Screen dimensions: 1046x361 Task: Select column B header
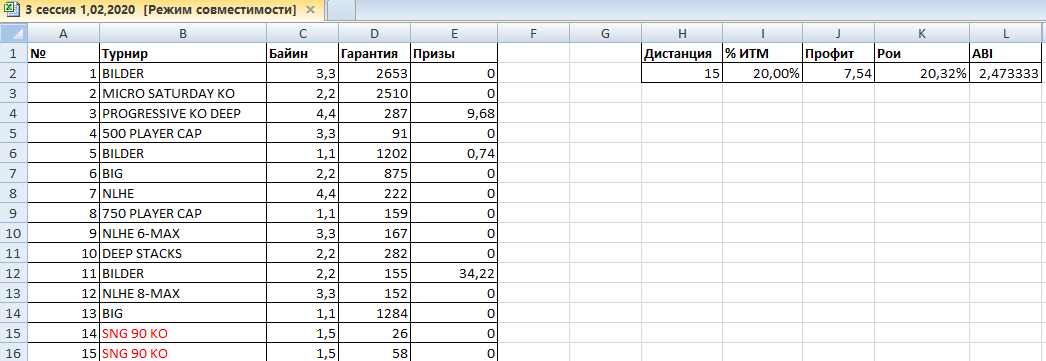(x=183, y=33)
